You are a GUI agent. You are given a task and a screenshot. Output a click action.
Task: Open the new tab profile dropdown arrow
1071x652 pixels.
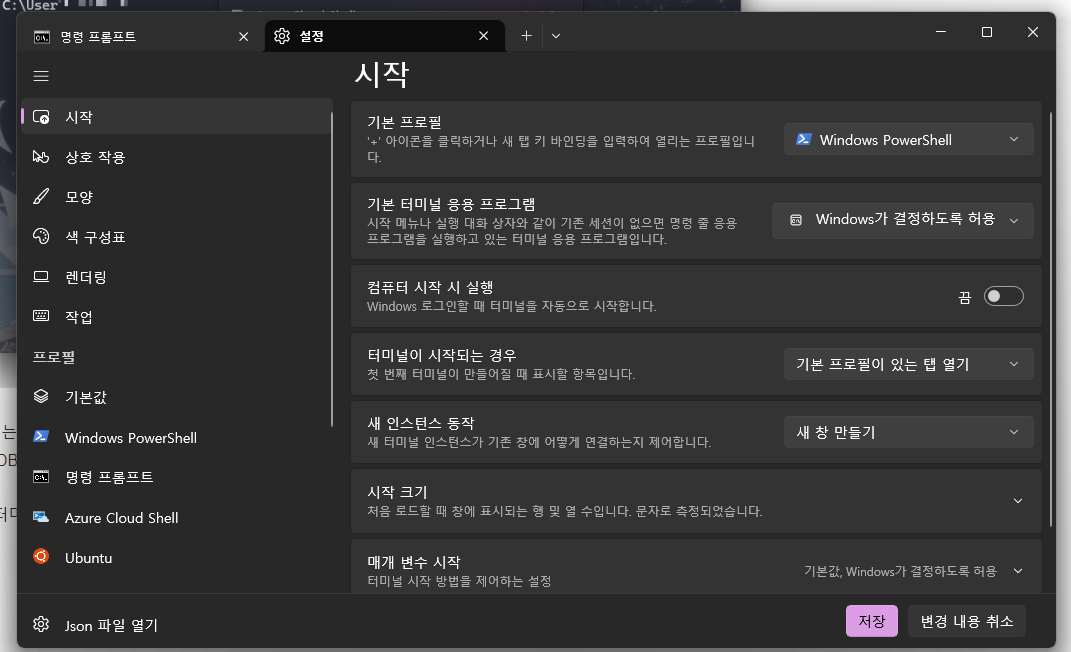tap(556, 36)
